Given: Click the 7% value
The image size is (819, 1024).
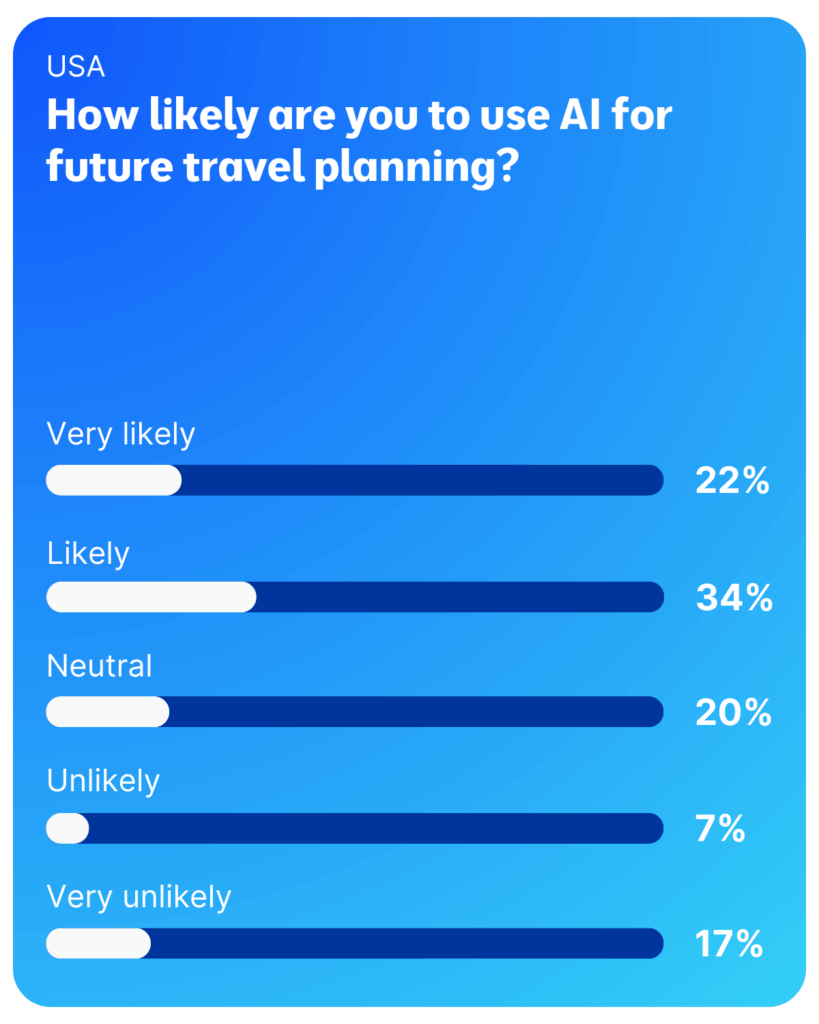Looking at the screenshot, I should 720,829.
